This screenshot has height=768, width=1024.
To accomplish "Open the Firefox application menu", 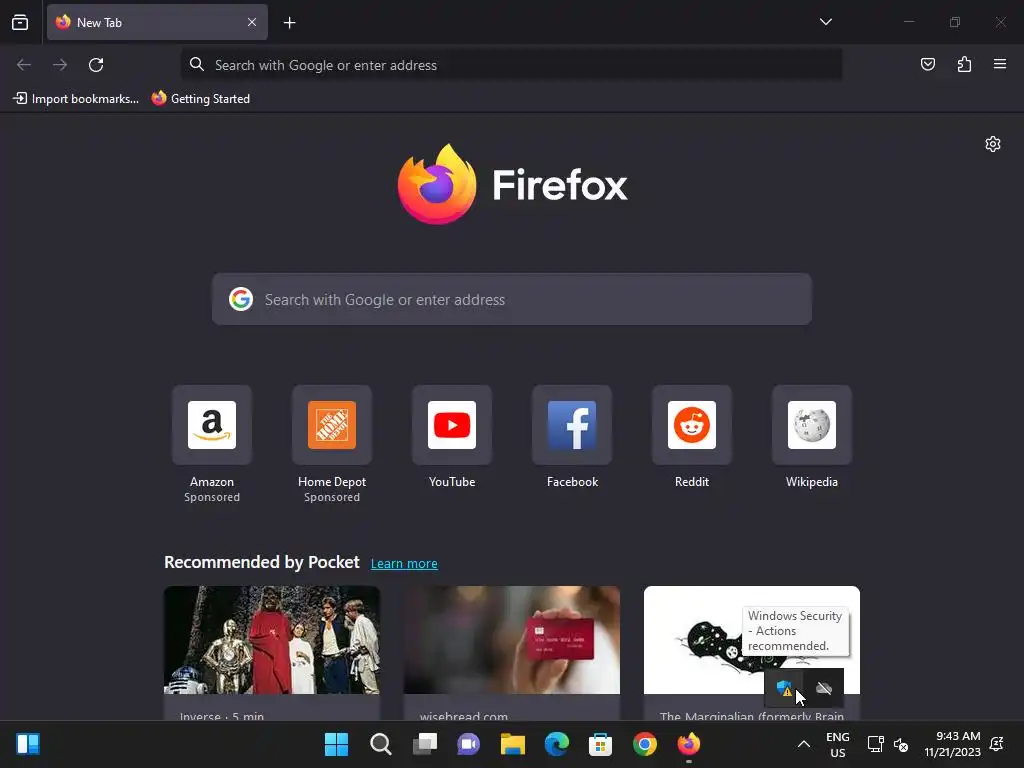I will click(x=1000, y=64).
